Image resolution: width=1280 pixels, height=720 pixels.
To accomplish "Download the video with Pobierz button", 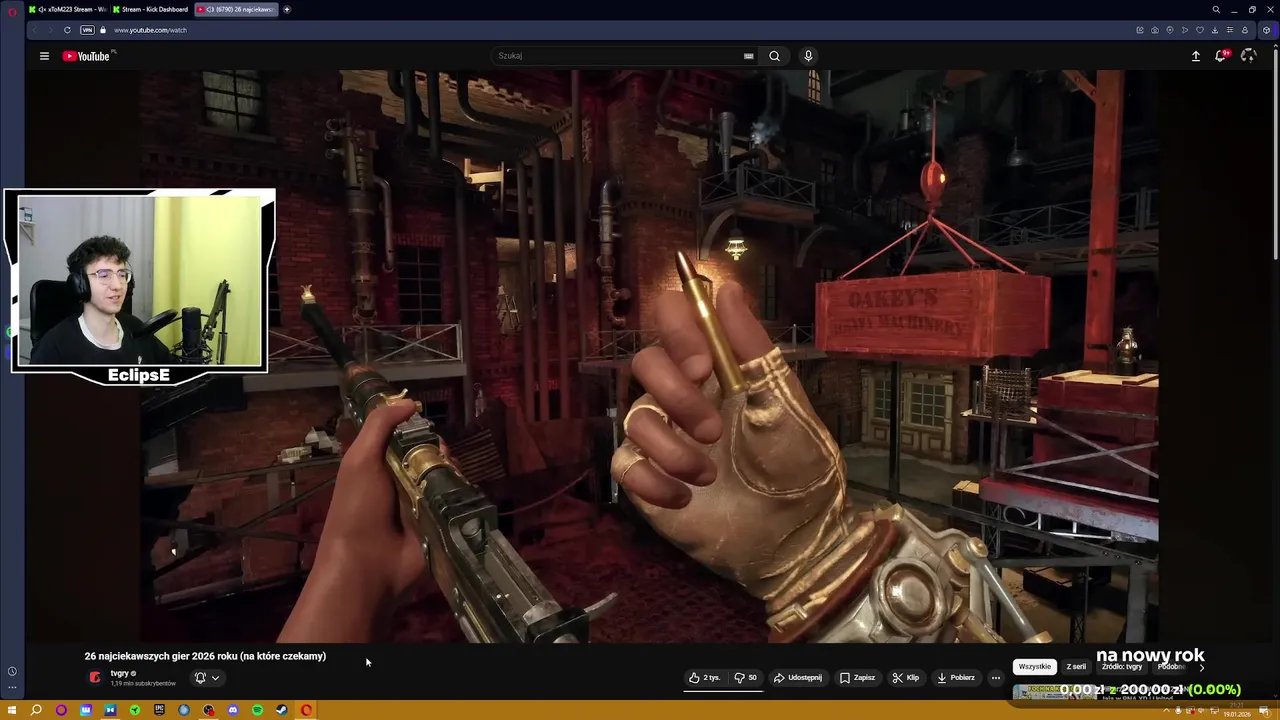I will pos(955,678).
